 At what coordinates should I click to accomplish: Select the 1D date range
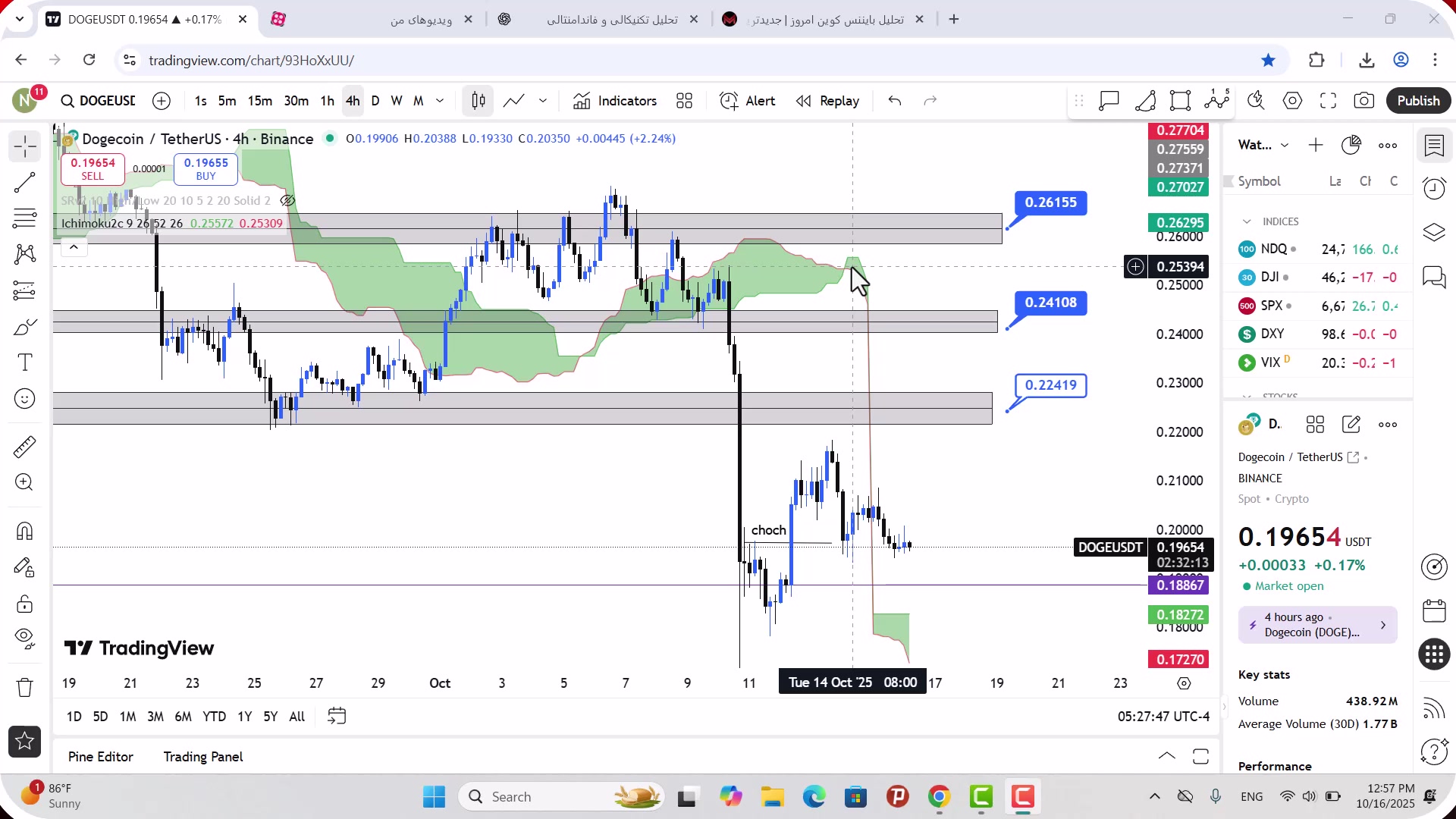74,717
